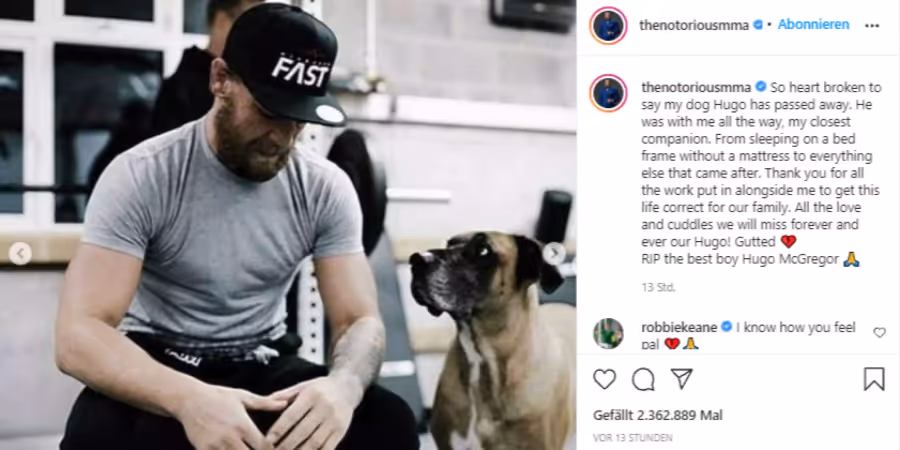Open the three-dots options menu
Screen dimensions: 900x450
(872, 26)
